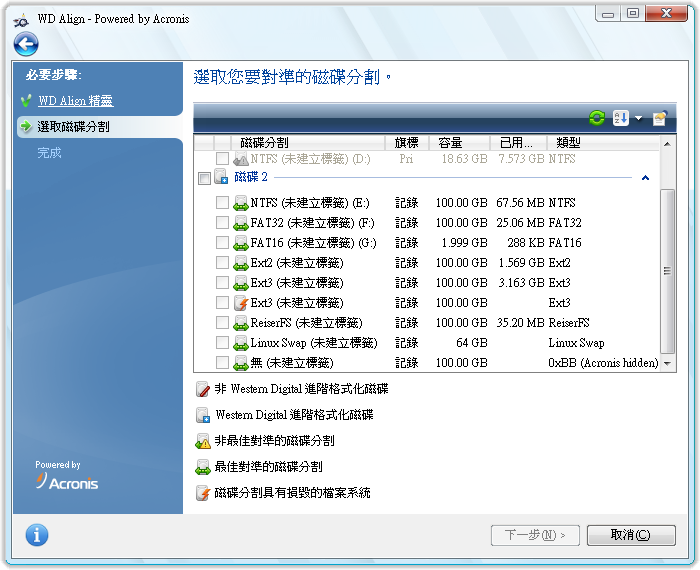Viewport: 700px width, 570px height.
Task: Click the blue info help icon
Action: tap(37, 535)
